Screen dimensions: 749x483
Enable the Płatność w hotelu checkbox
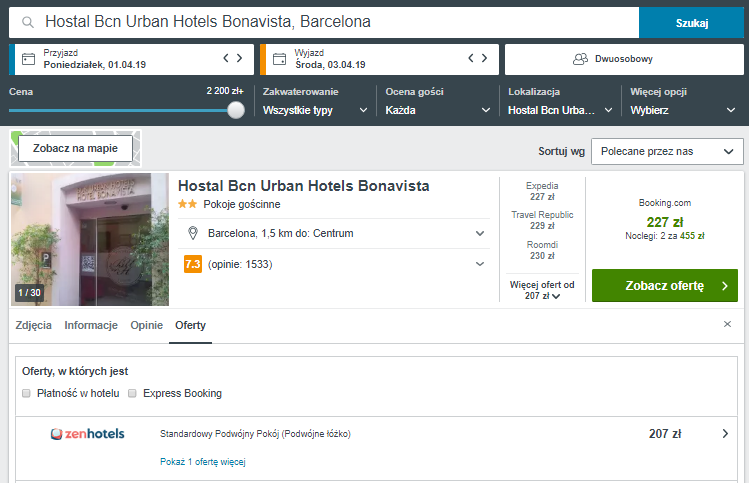(x=27, y=393)
